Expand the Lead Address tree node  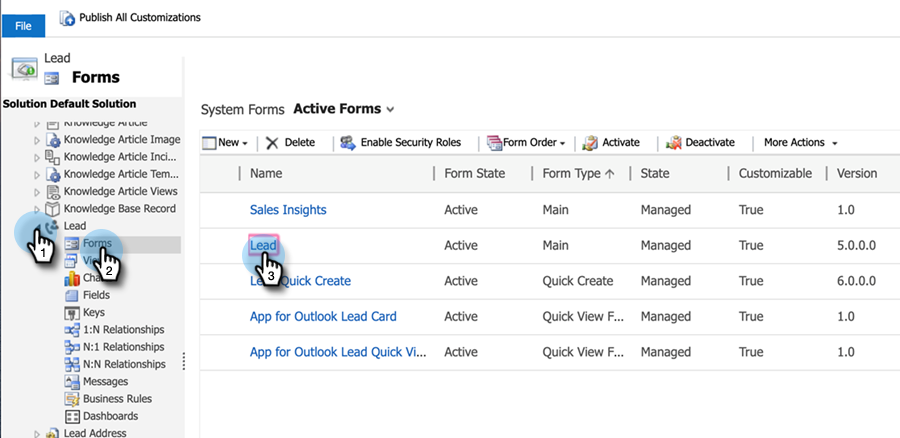[x=38, y=433]
